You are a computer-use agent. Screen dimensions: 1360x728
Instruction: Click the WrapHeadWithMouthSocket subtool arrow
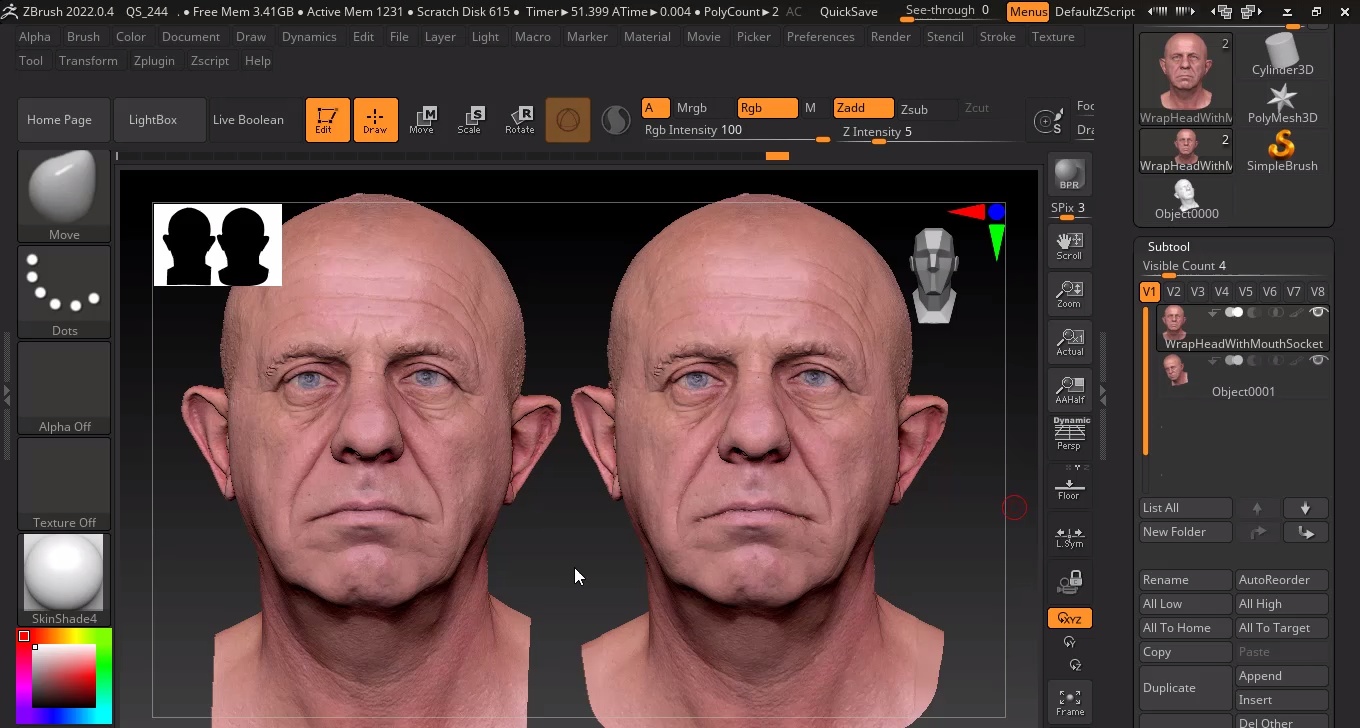pyautogui.click(x=1212, y=312)
